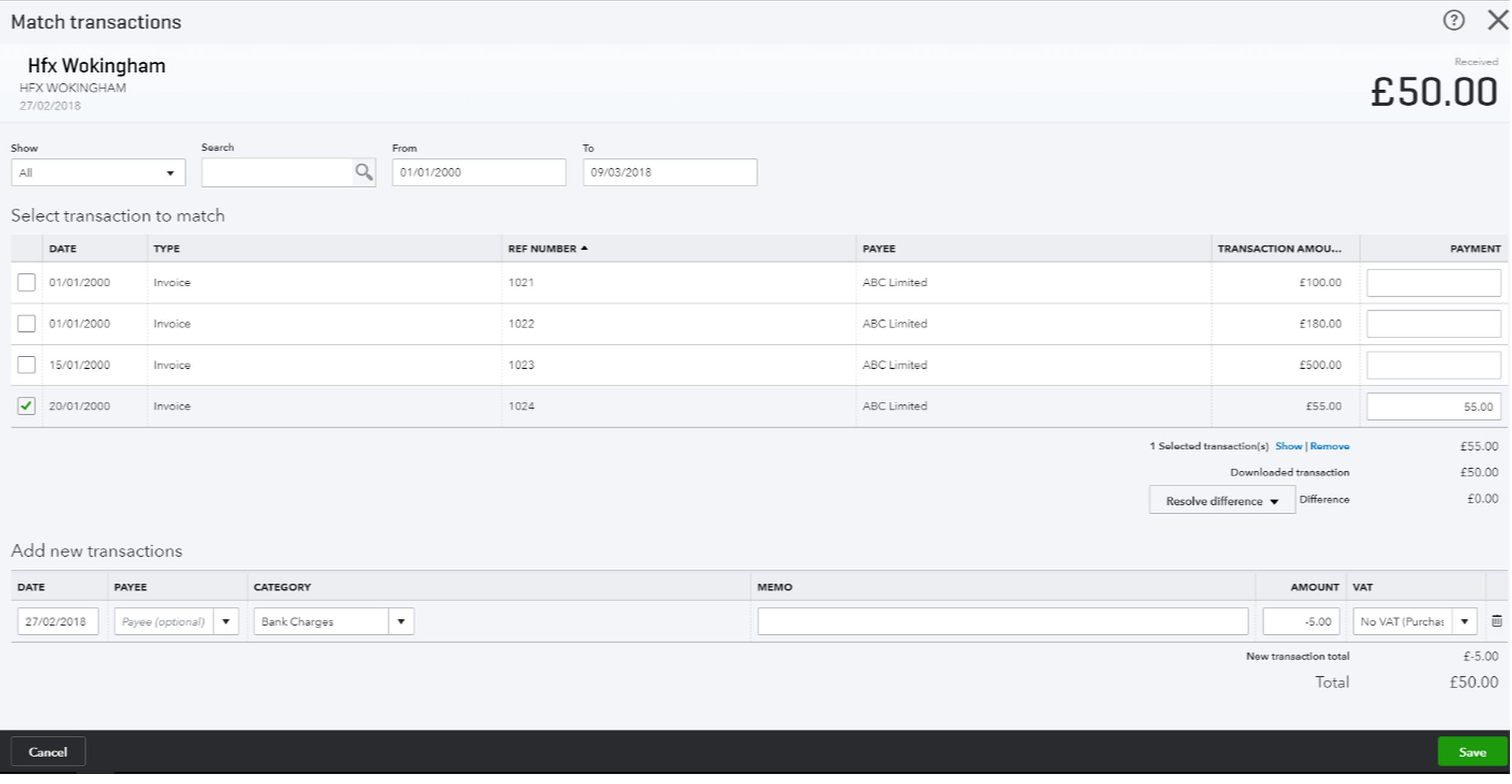
Task: Click the Memo input field
Action: tap(1003, 621)
